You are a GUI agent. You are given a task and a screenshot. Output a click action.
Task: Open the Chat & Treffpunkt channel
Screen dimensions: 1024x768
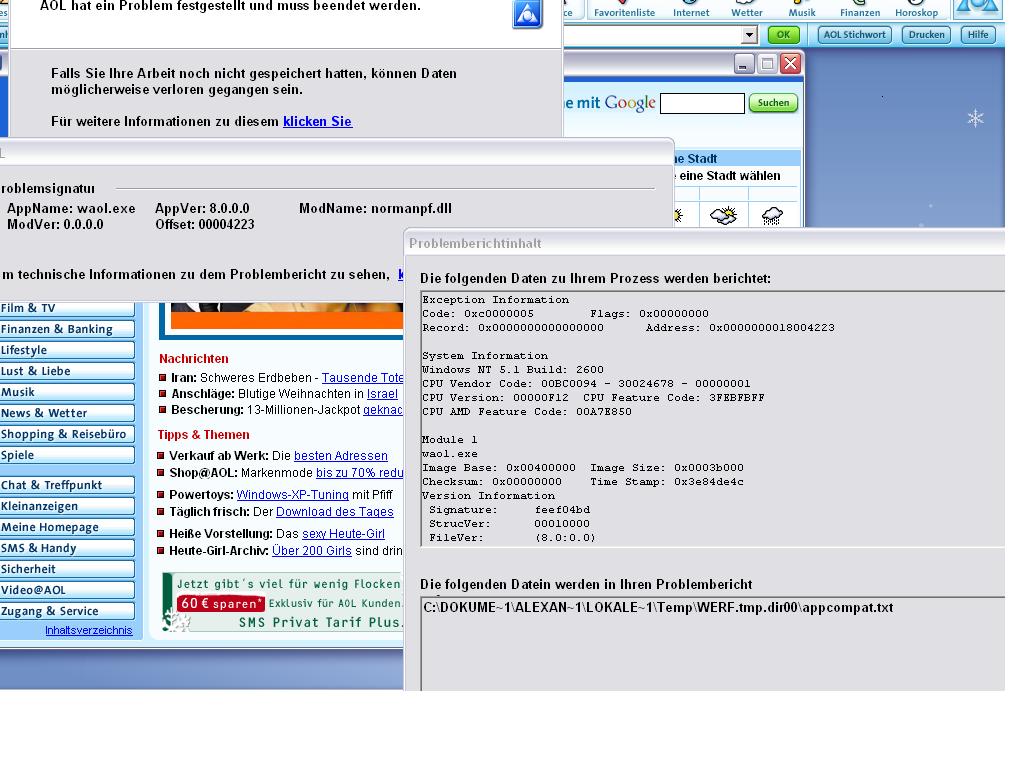67,485
